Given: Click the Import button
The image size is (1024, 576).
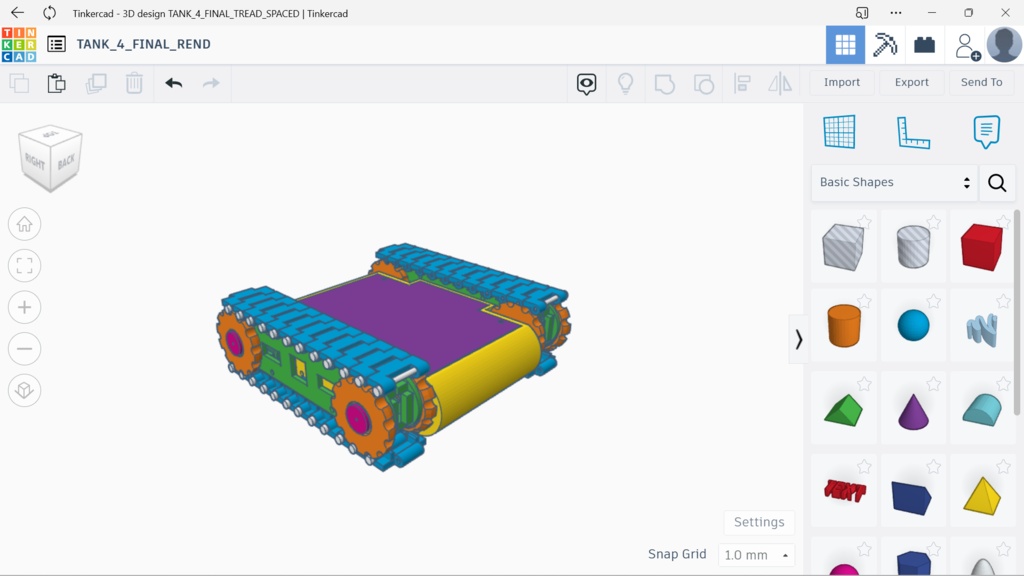Looking at the screenshot, I should coord(842,82).
